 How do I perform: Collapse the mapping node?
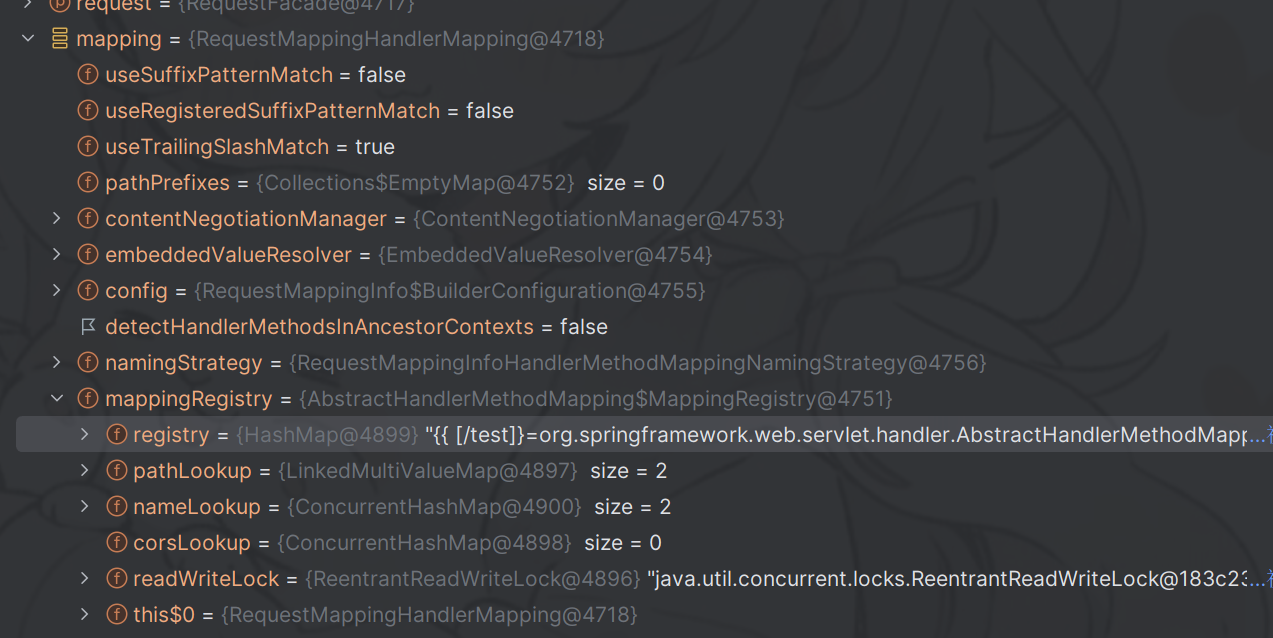pyautogui.click(x=28, y=39)
